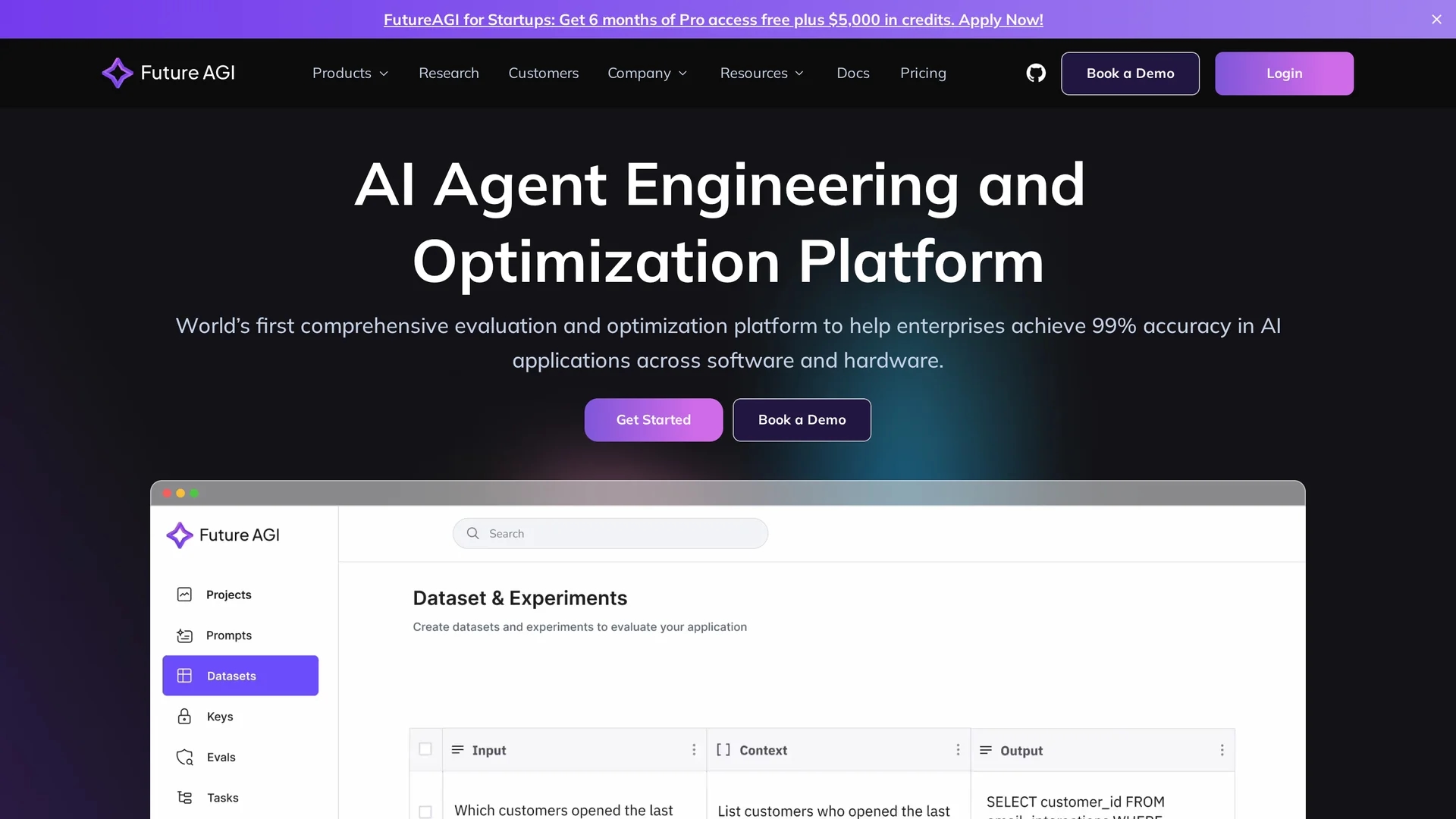
Task: Open the Customers nav link
Action: tap(544, 74)
